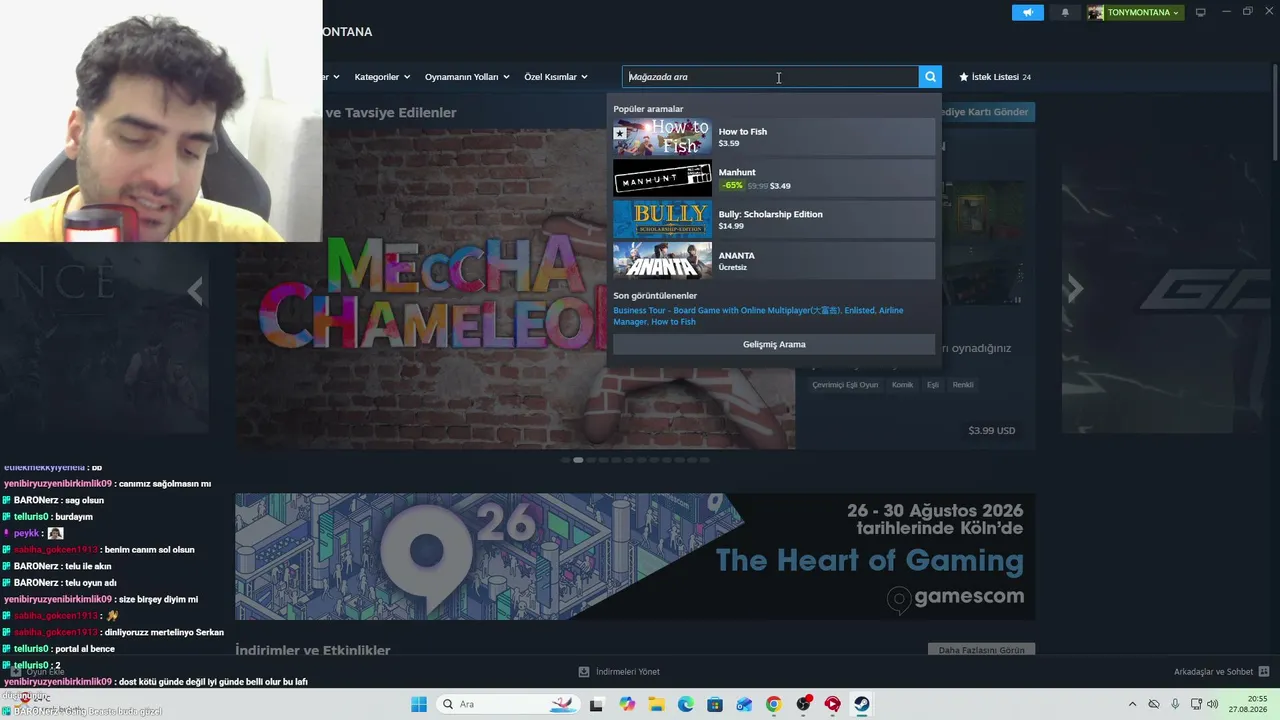Click the cloud sync-off tray icon
The width and height of the screenshot is (1280, 720).
(1154, 704)
